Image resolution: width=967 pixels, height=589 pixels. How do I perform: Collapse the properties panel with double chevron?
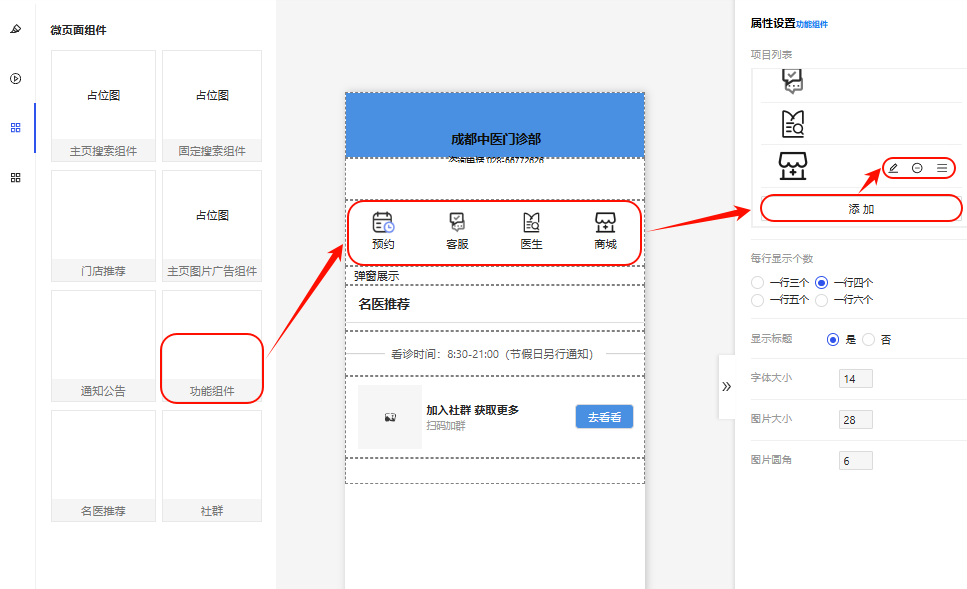726,386
